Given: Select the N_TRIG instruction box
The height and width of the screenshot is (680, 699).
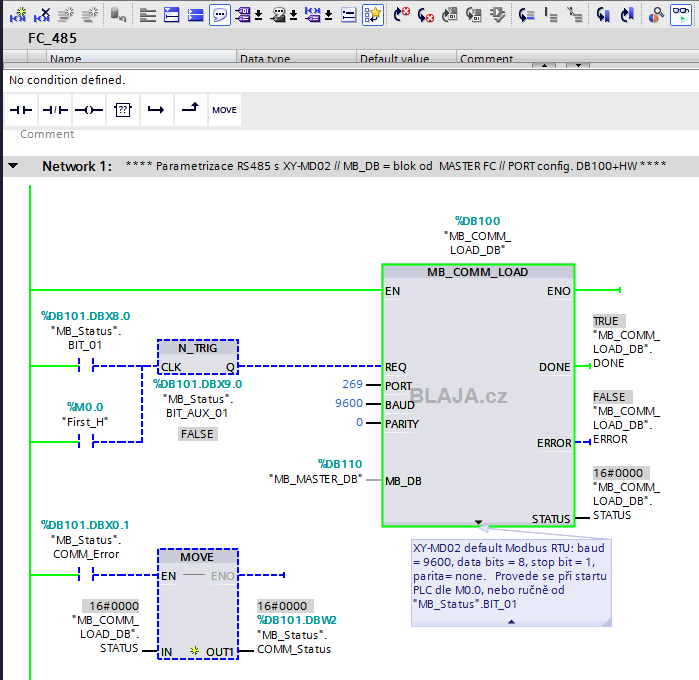Looking at the screenshot, I should tap(197, 357).
